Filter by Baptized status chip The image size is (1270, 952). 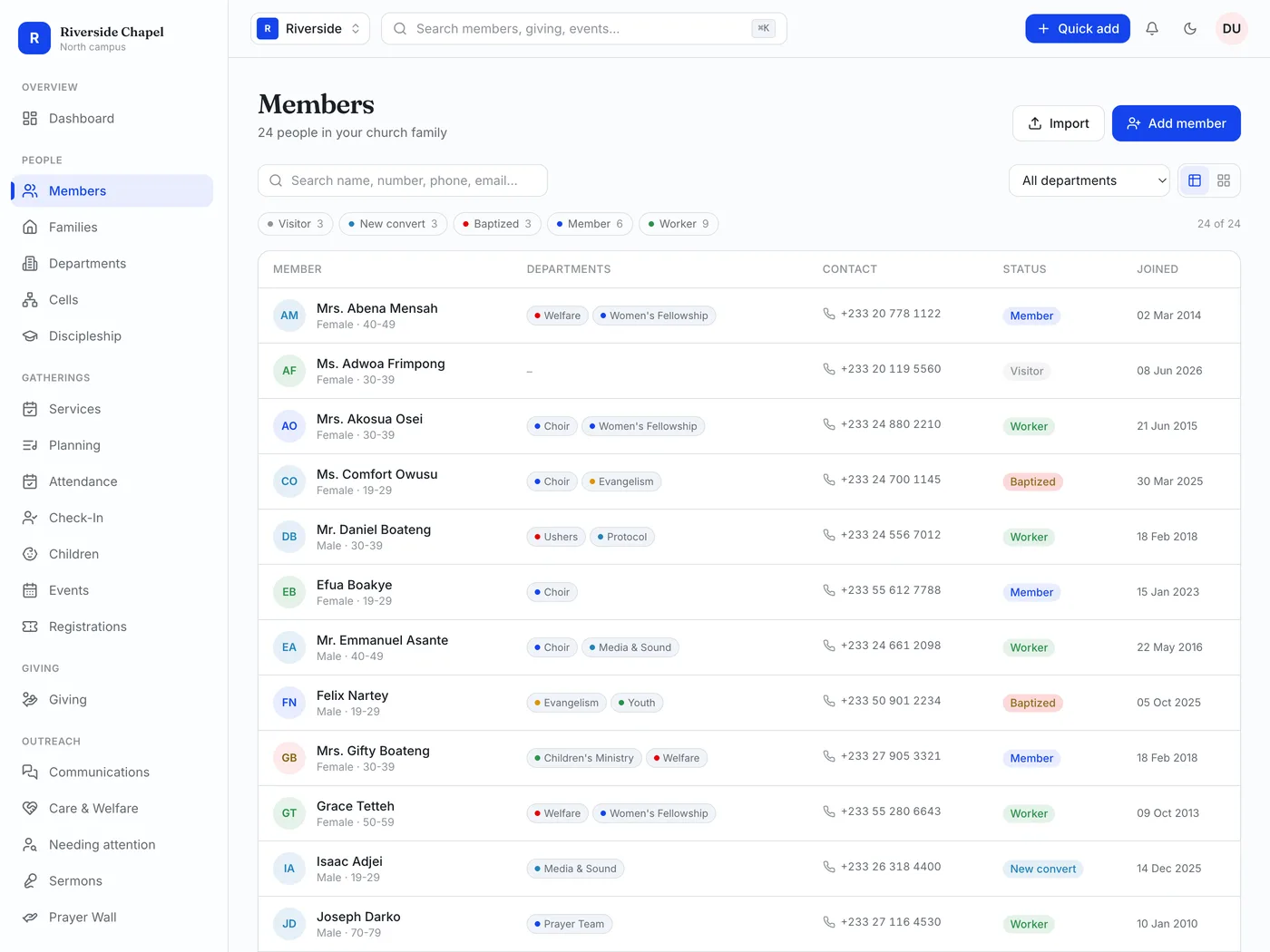tap(497, 224)
